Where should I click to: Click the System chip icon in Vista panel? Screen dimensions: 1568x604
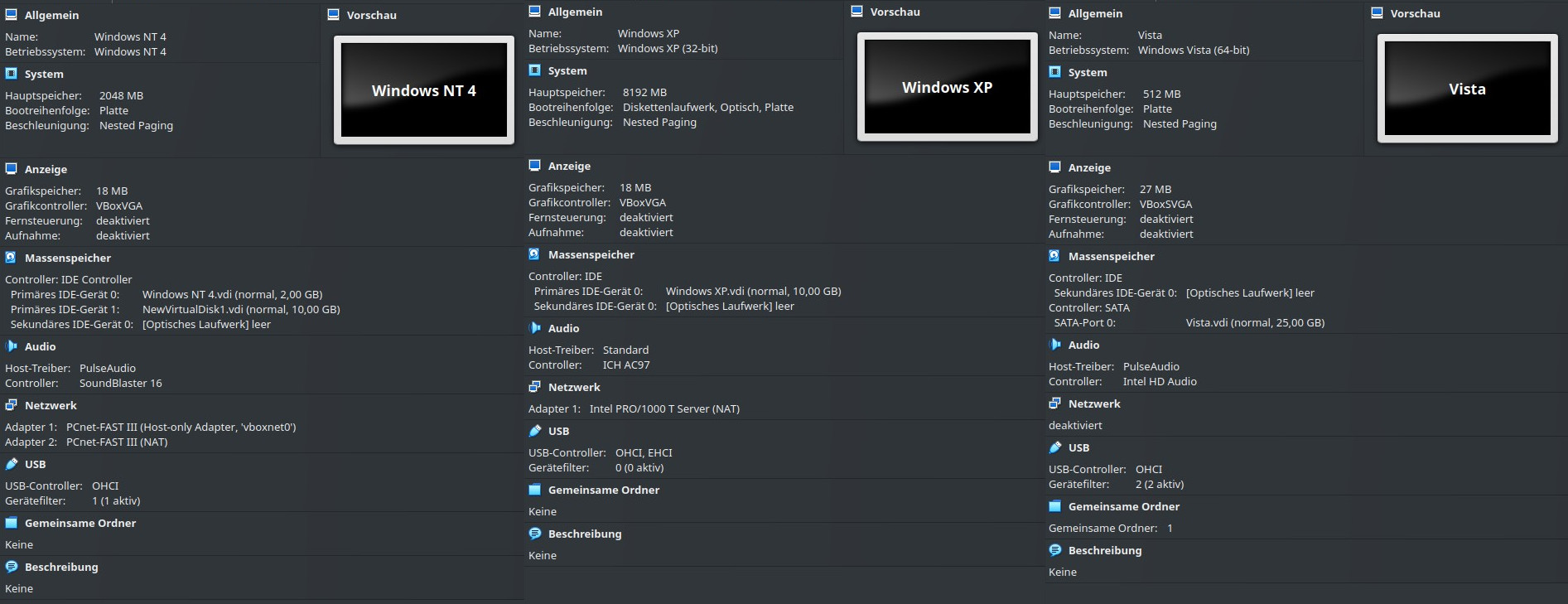coord(1055,72)
